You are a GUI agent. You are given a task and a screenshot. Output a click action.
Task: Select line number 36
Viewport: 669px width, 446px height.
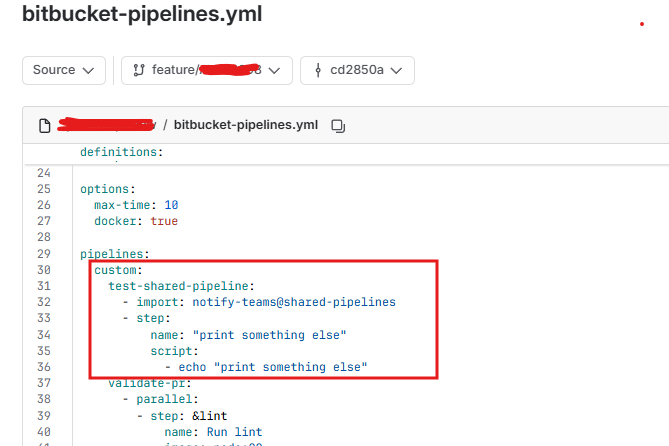point(44,367)
